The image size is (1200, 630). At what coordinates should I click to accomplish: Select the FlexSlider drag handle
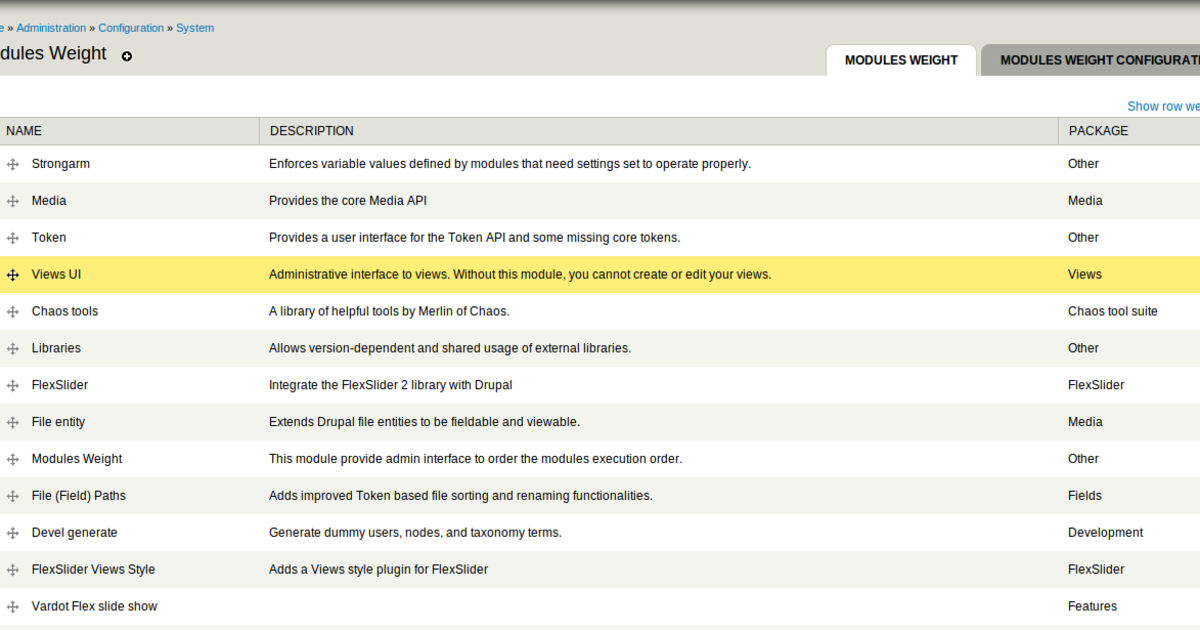[x=13, y=385]
